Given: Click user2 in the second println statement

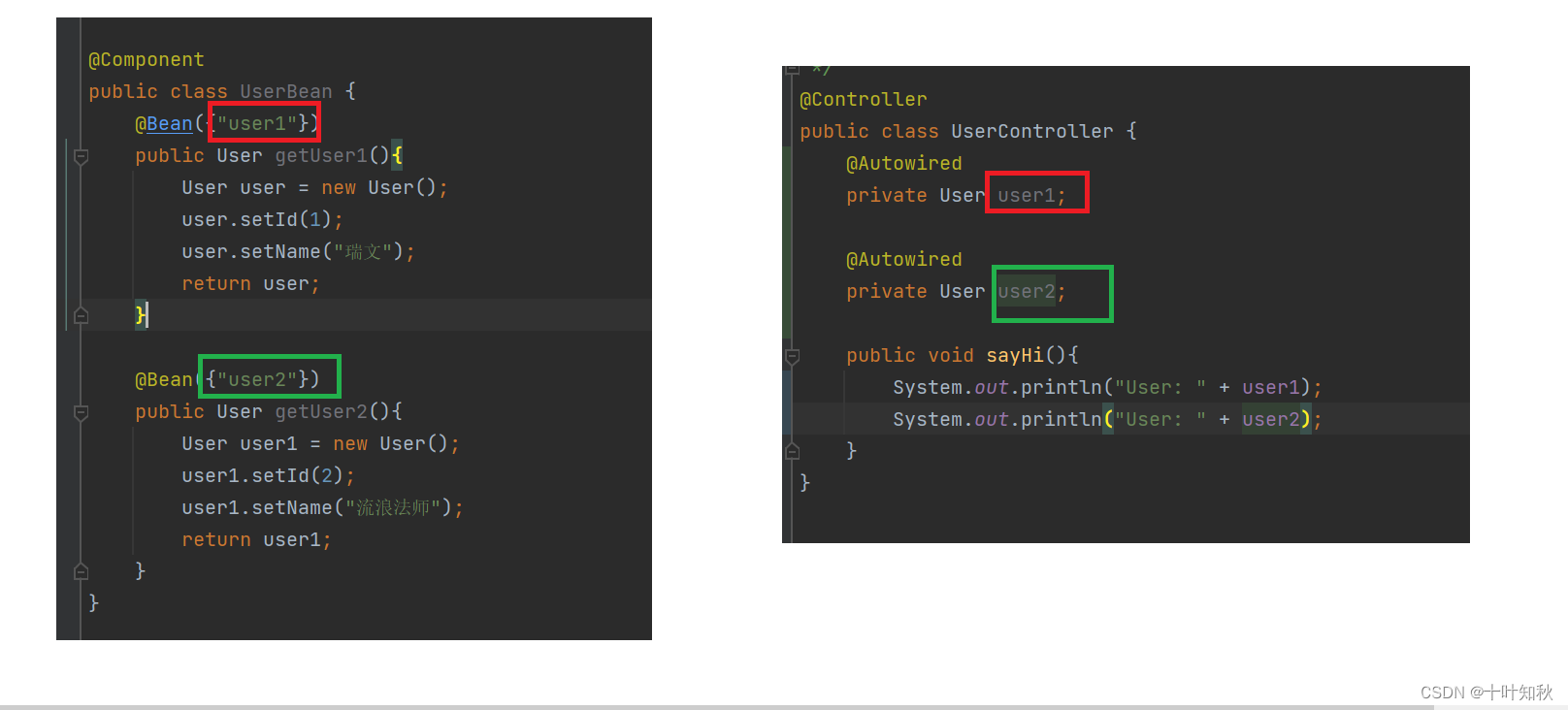Looking at the screenshot, I should 1271,420.
